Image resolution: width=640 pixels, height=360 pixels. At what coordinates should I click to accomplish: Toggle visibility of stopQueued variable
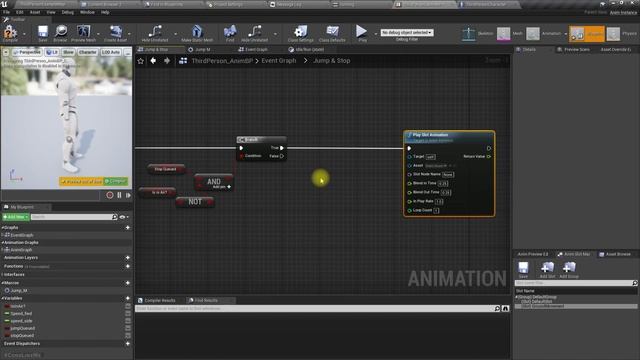128,336
